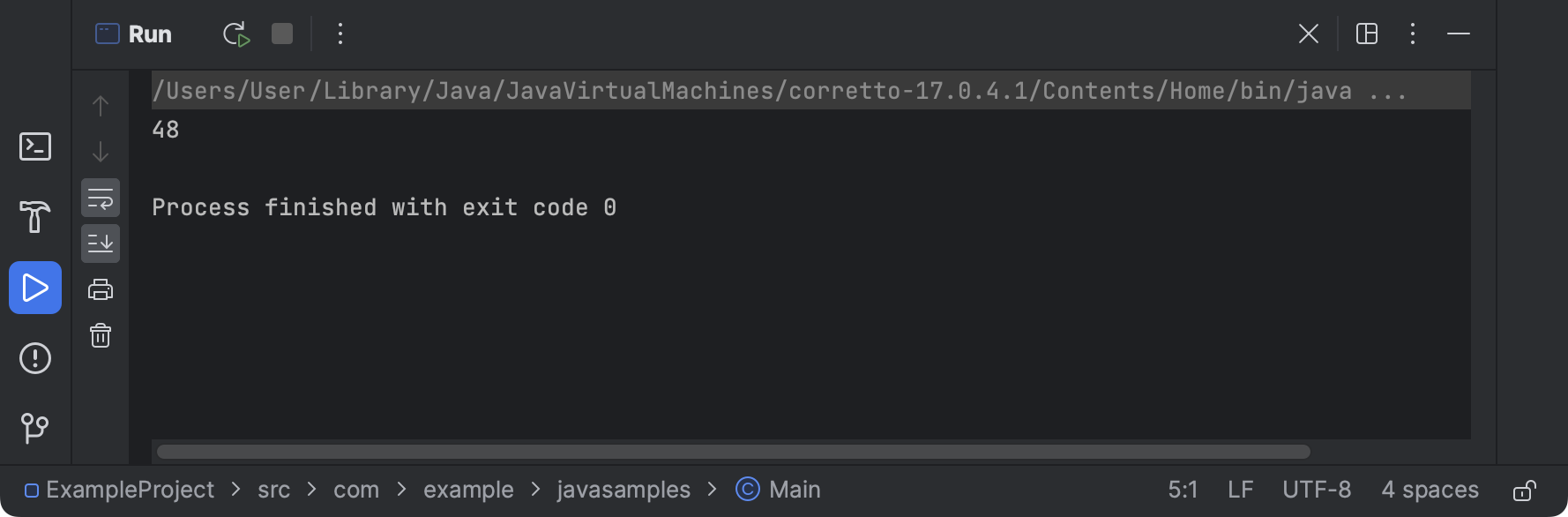Click the 5:1 line column indicator
Screen dimensions: 1568x517
pyautogui.click(x=1183, y=490)
